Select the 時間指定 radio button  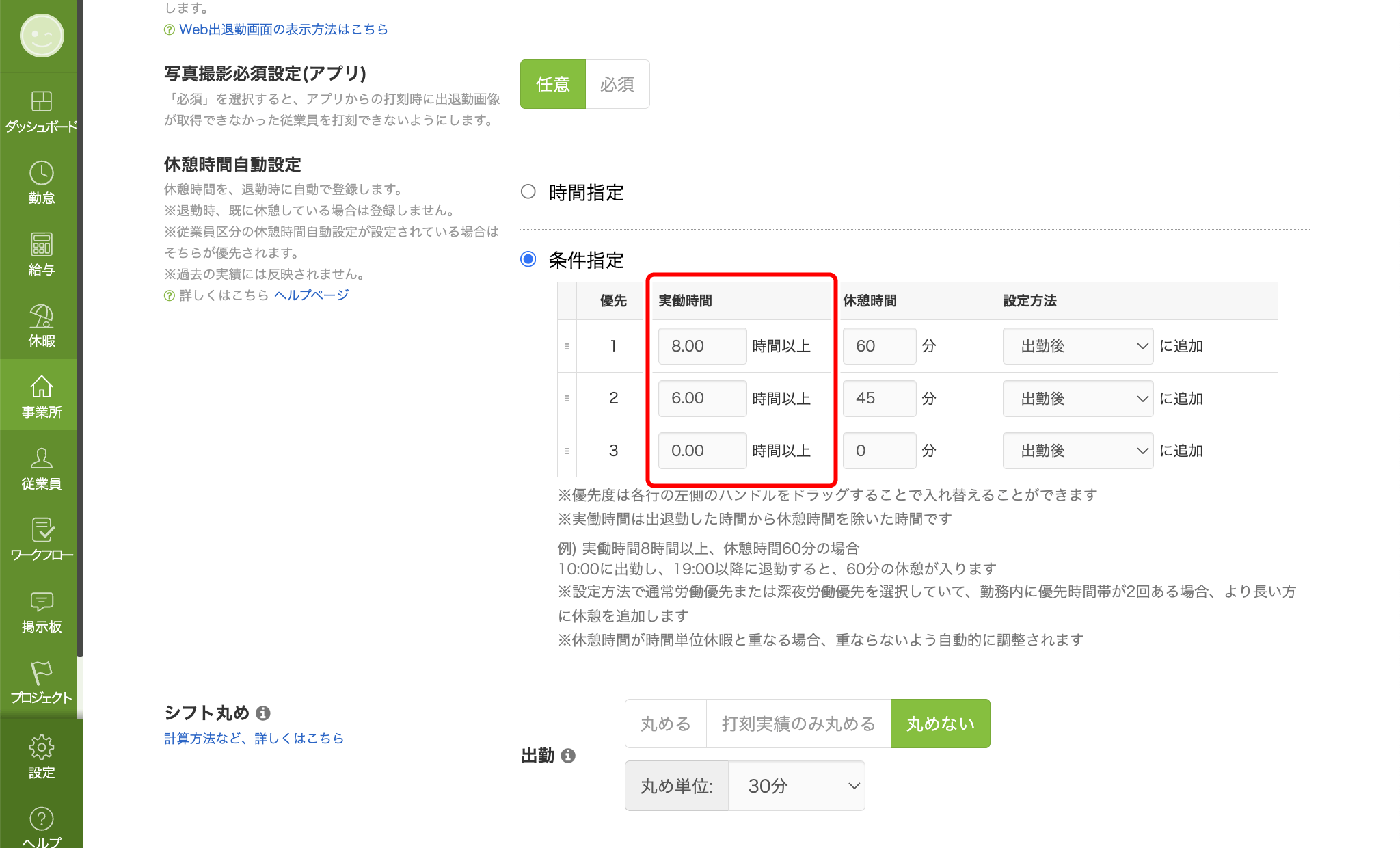[528, 191]
